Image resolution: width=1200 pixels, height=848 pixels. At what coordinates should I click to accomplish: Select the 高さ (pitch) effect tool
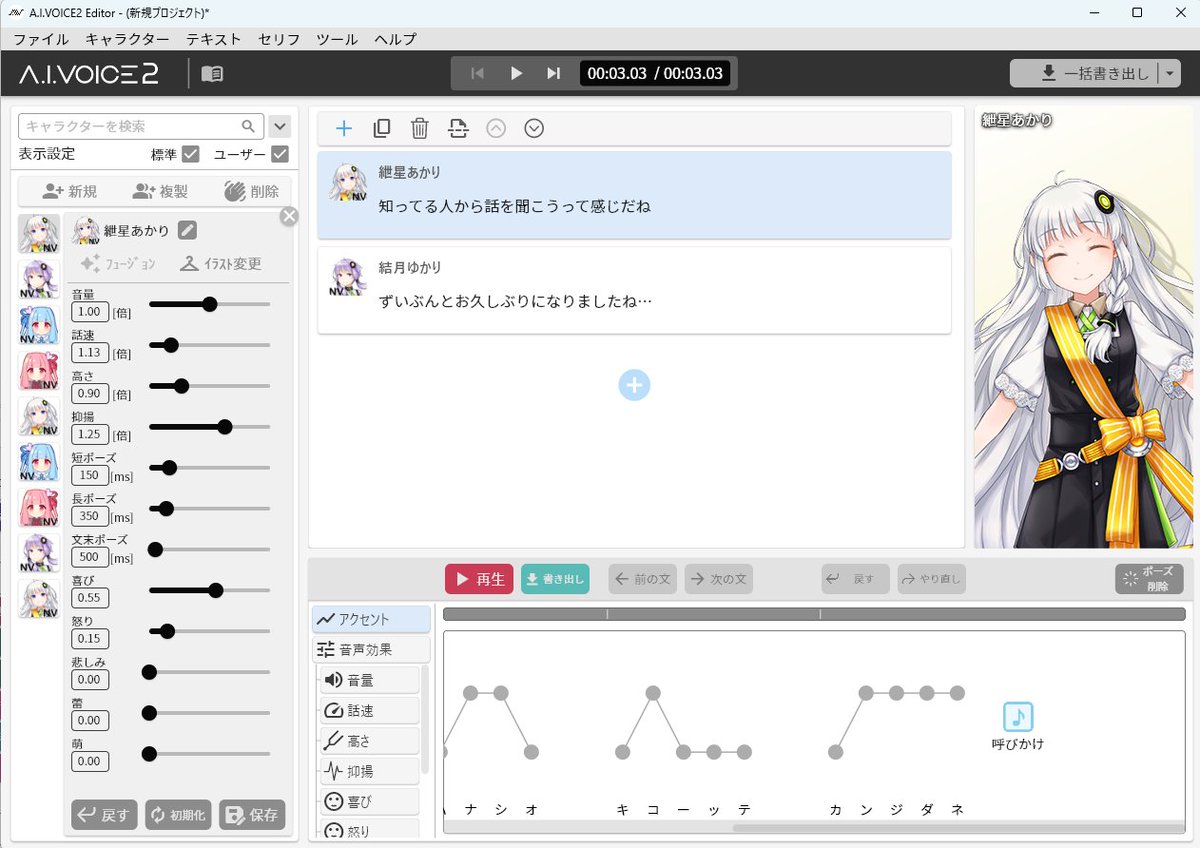[369, 740]
